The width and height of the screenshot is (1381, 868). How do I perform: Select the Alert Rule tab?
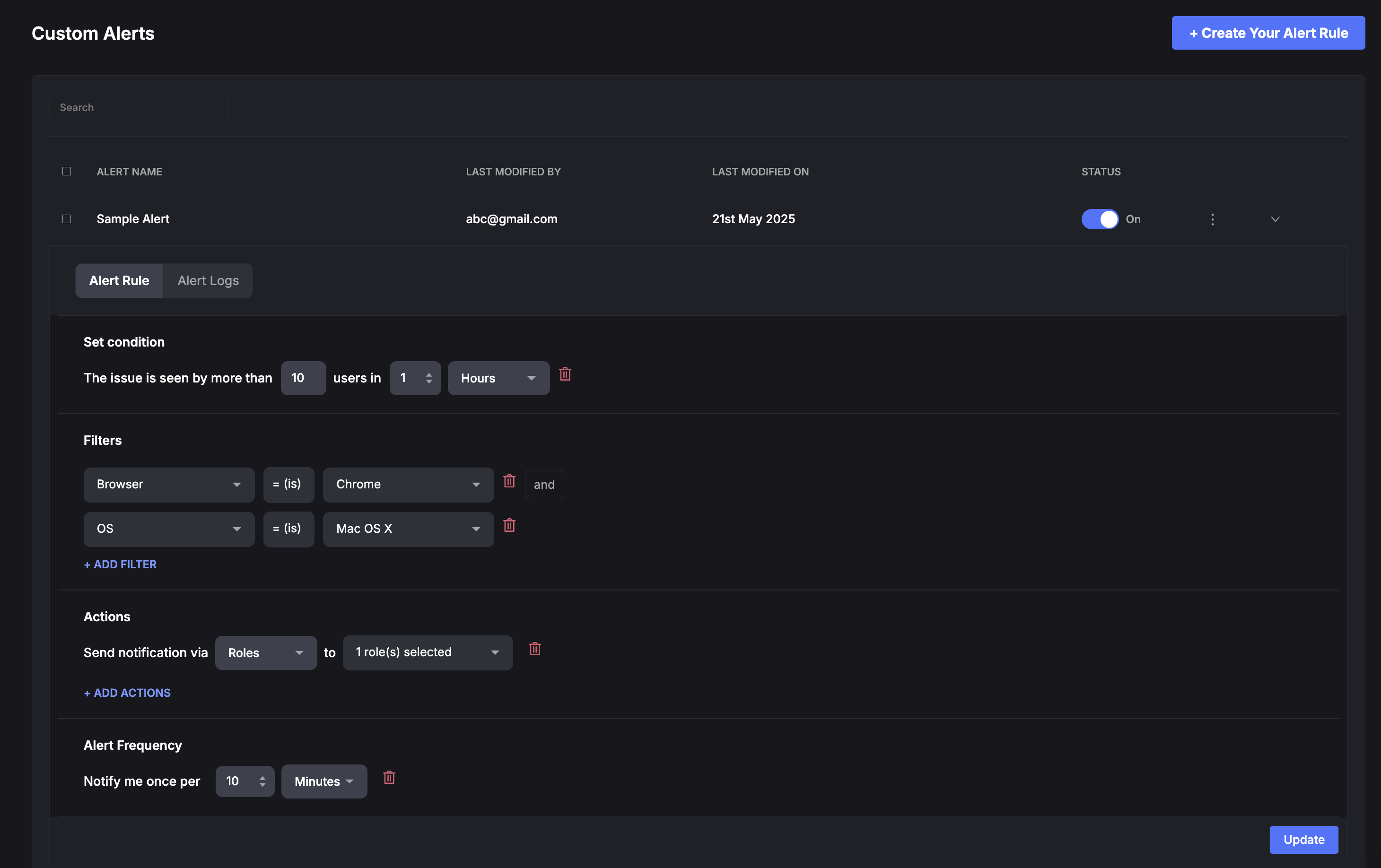coord(119,281)
